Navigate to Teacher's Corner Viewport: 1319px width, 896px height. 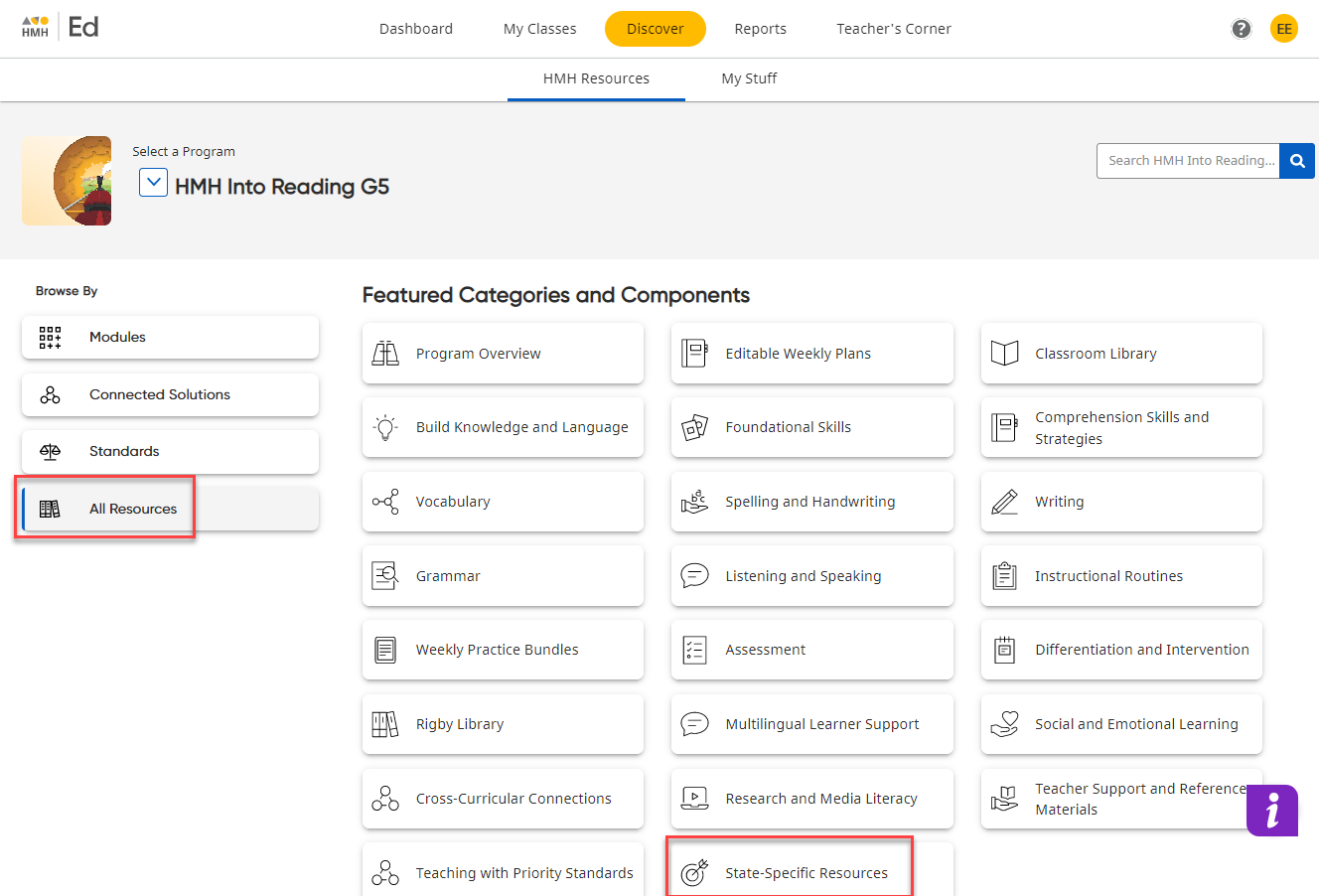pos(893,28)
